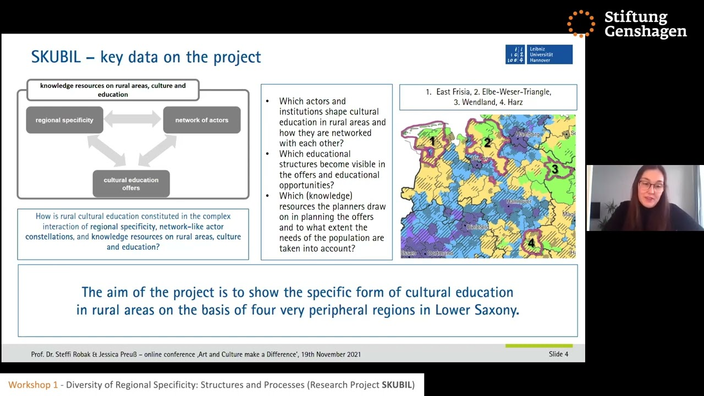Click region 2 Elbe-Weser-Triangle on map
This screenshot has height=396, width=704.
click(487, 143)
